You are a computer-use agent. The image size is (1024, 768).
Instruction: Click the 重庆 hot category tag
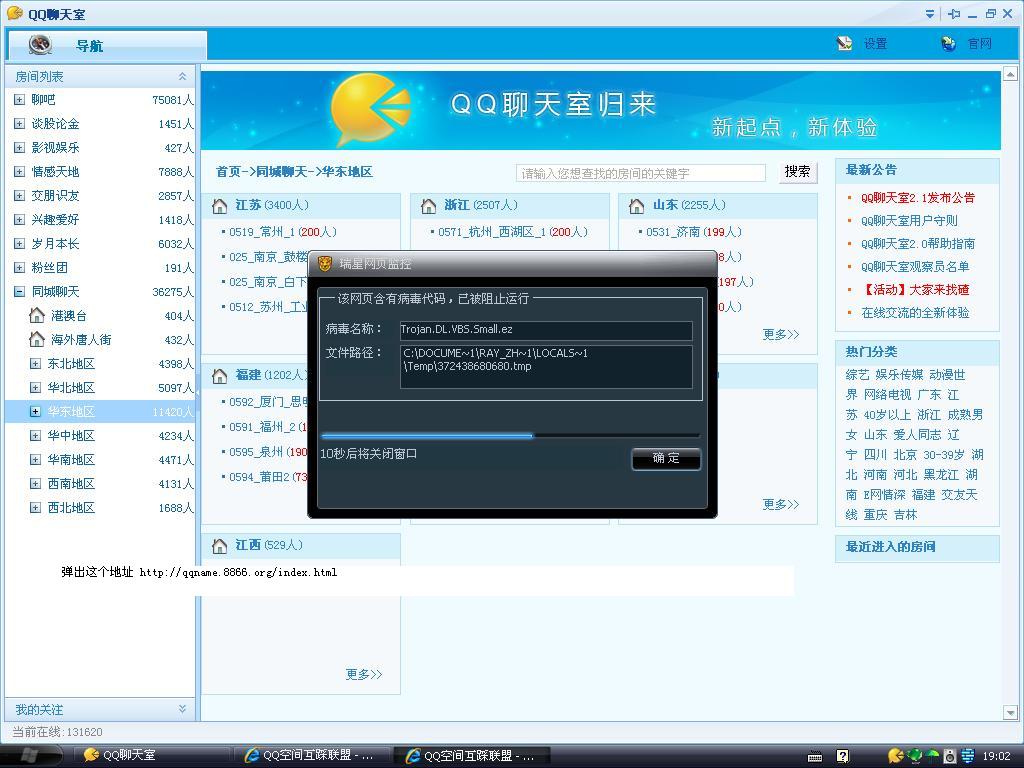[x=875, y=515]
